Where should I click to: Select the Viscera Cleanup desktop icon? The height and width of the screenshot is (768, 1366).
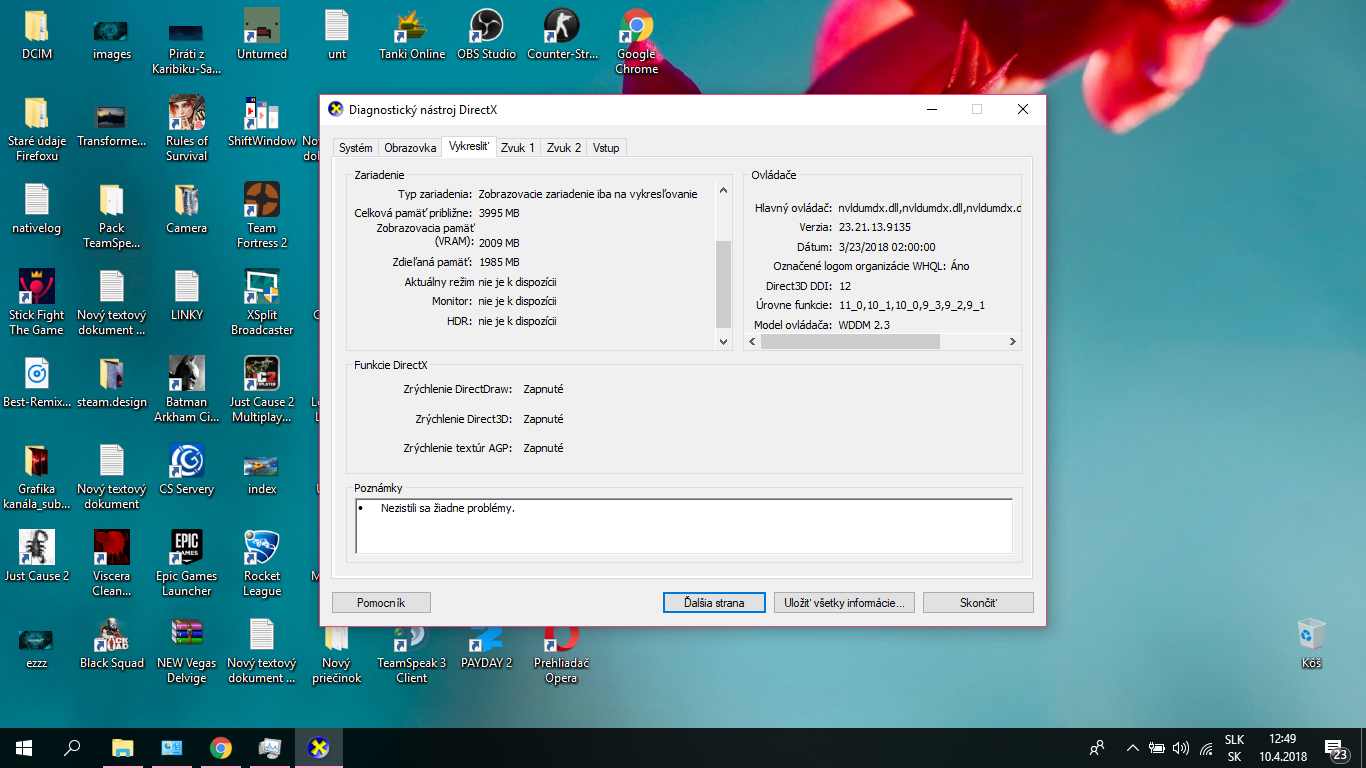(112, 563)
